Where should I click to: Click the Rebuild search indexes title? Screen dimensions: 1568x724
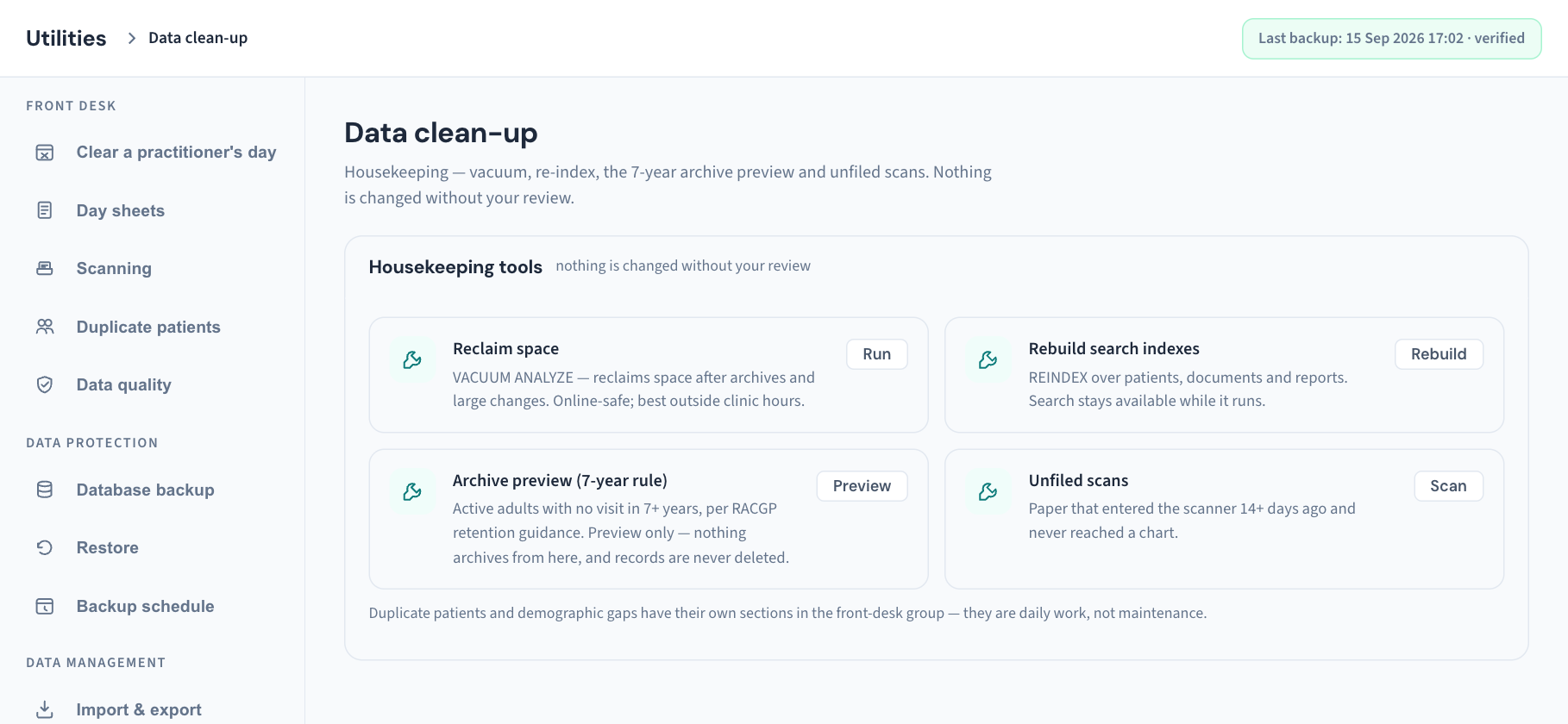pyautogui.click(x=1113, y=348)
